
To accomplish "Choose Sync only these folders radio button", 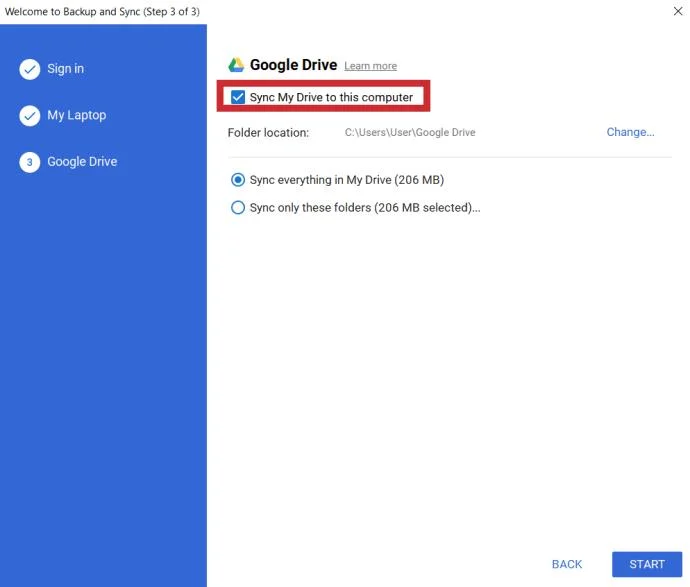I will coord(238,207).
